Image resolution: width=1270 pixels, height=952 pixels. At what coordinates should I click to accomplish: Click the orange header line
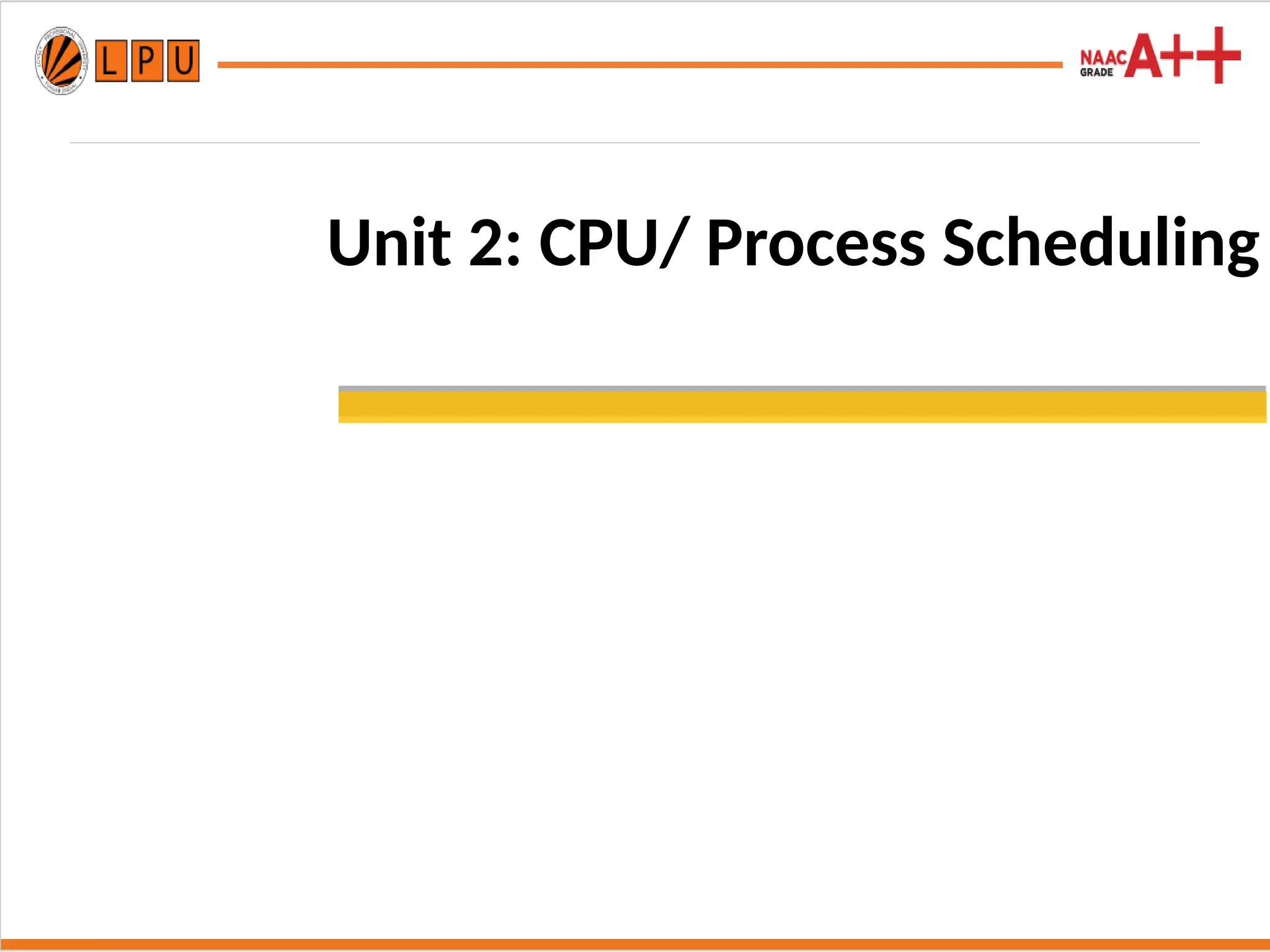tap(640, 64)
